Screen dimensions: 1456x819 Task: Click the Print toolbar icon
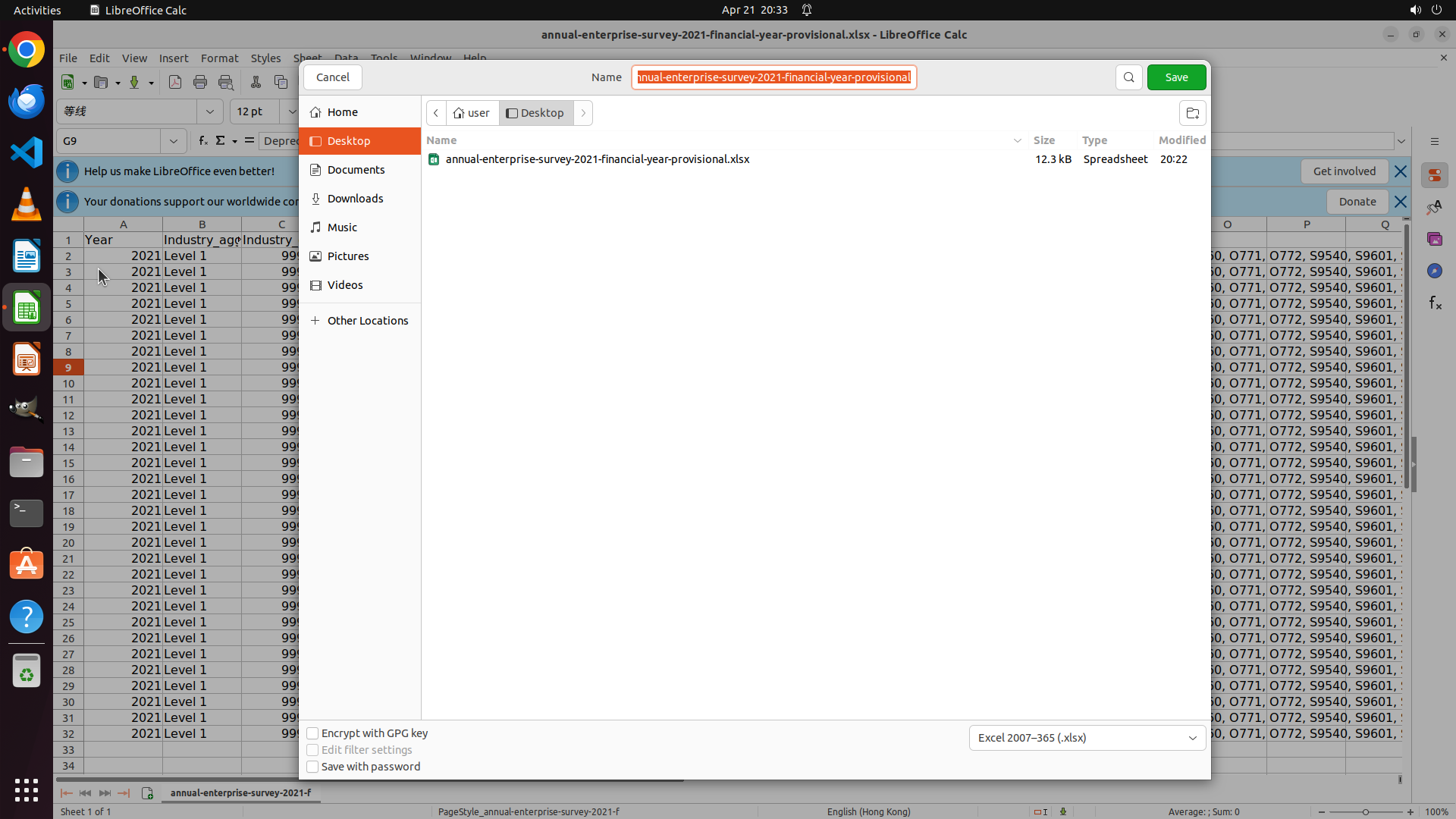click(x=200, y=82)
